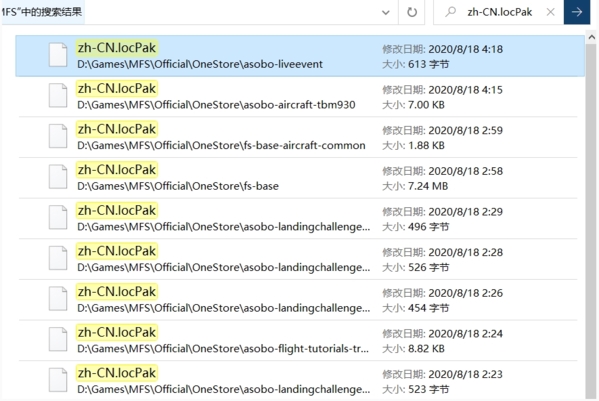The width and height of the screenshot is (599, 401).
Task: Click the file icon of the 496-byte landingchallenge result
Action: tap(58, 218)
